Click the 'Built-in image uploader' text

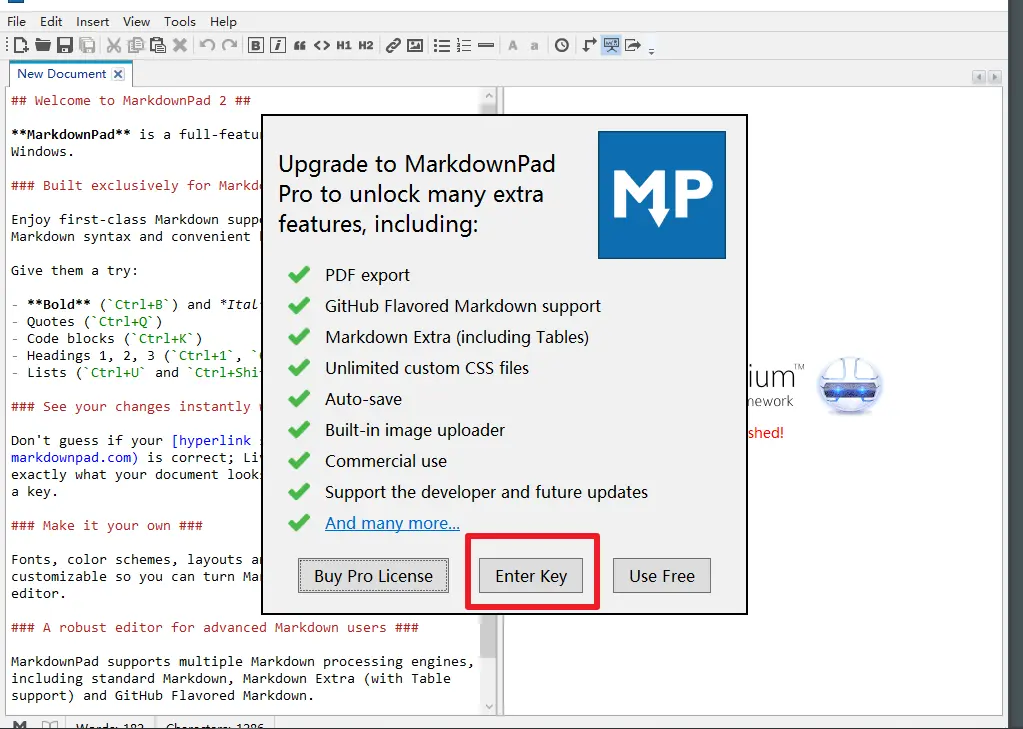point(415,430)
